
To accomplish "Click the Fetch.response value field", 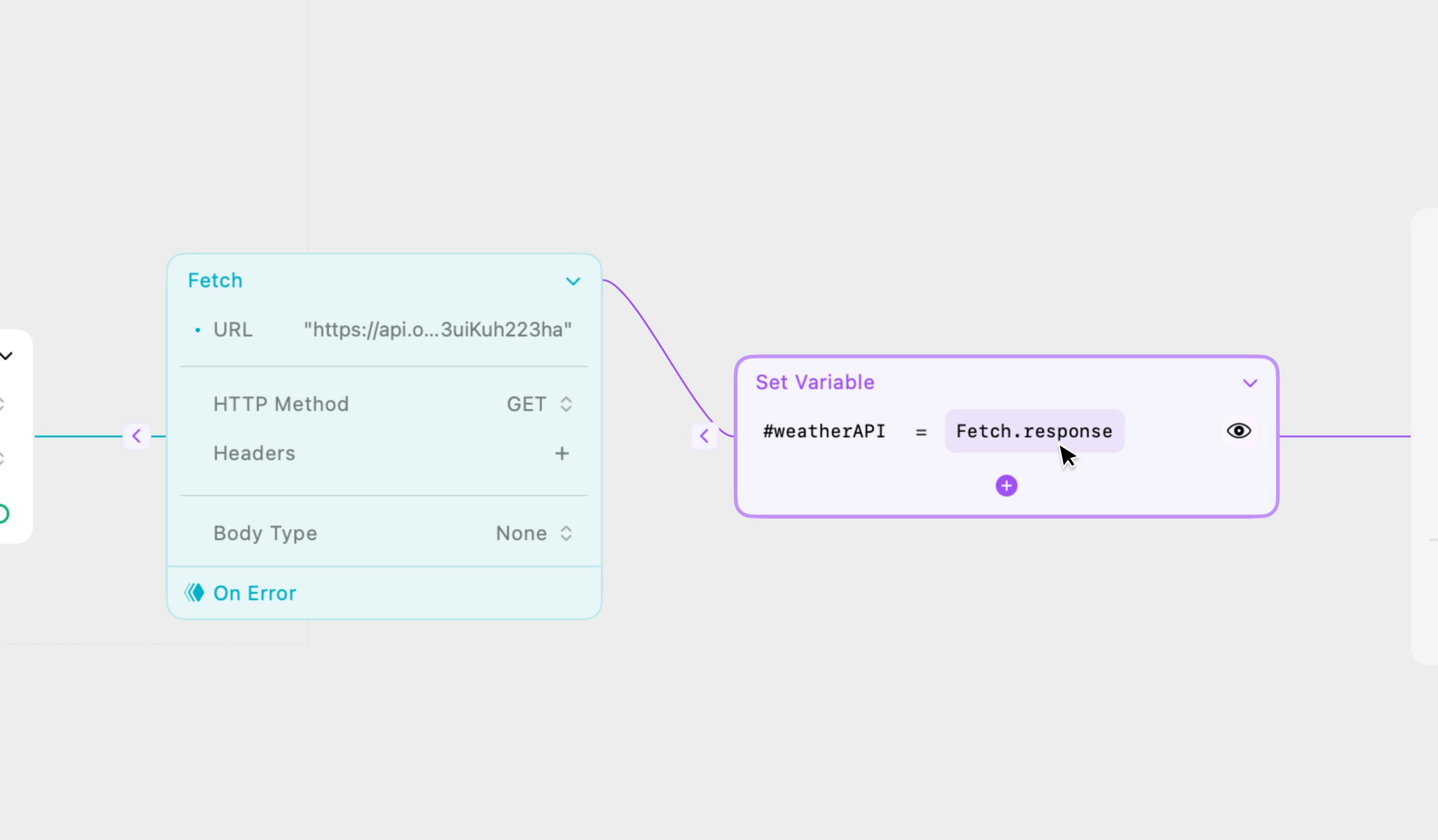I will [x=1033, y=432].
